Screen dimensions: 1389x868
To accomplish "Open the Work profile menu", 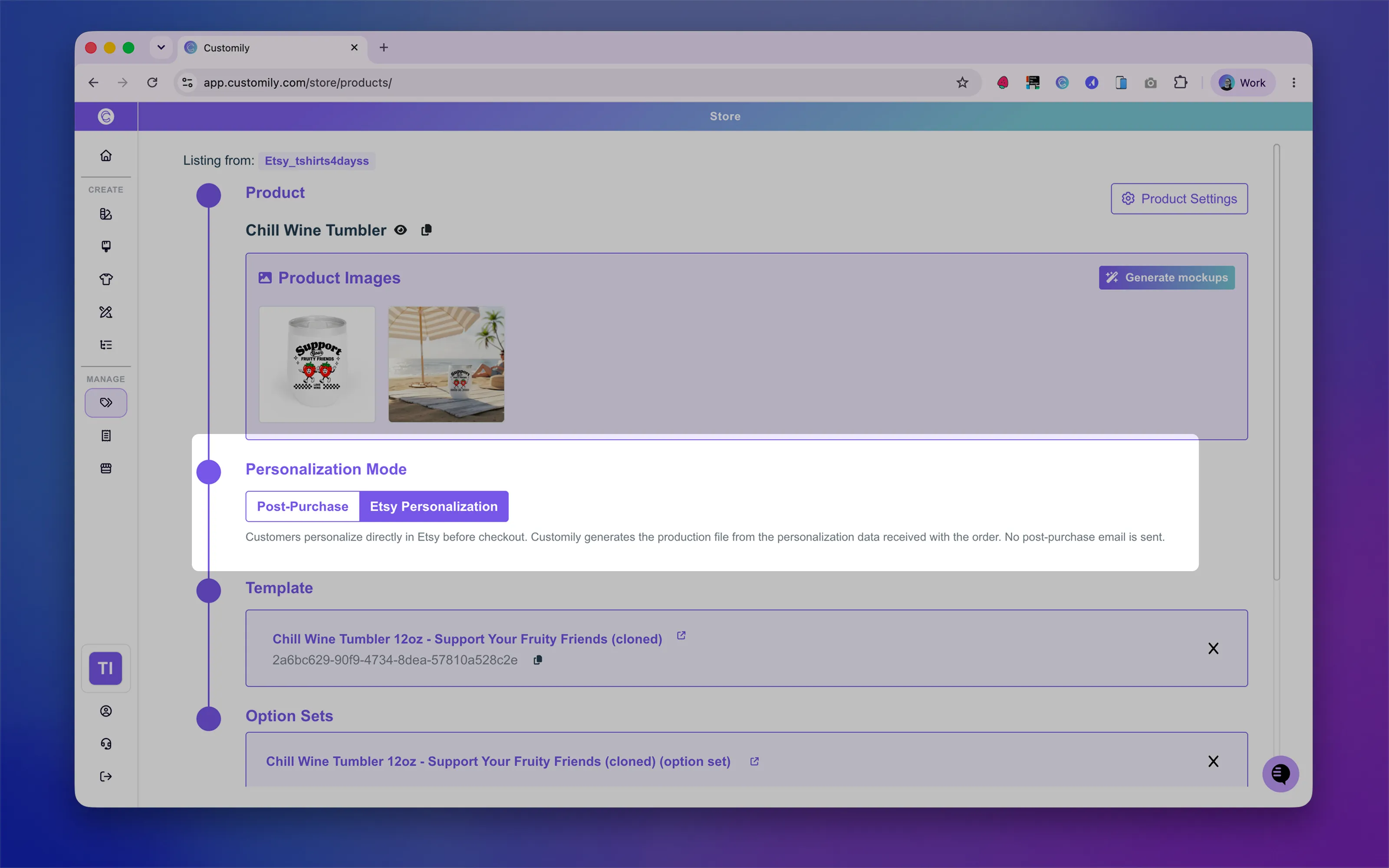I will point(1243,82).
